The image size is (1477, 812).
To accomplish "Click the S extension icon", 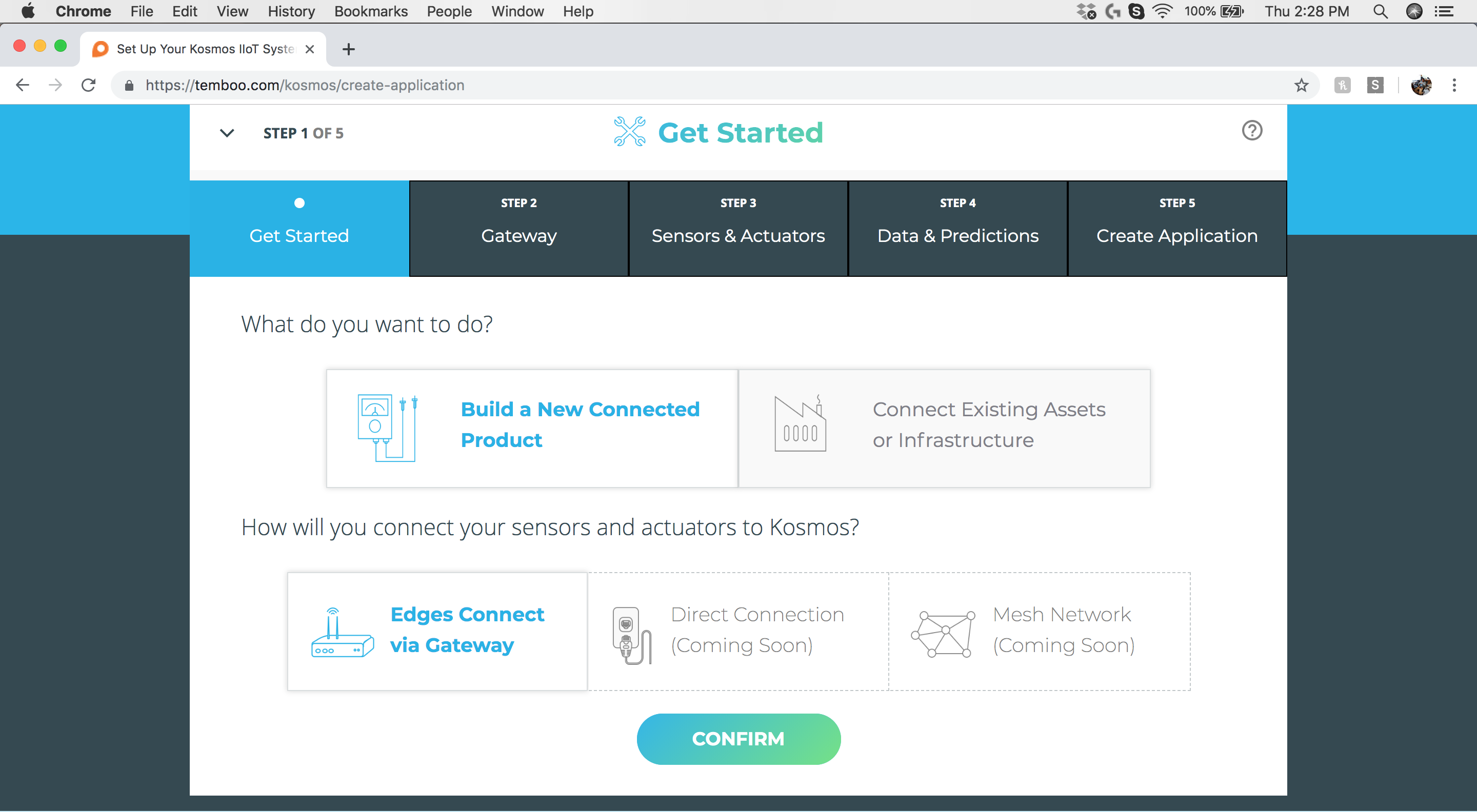I will [1375, 86].
